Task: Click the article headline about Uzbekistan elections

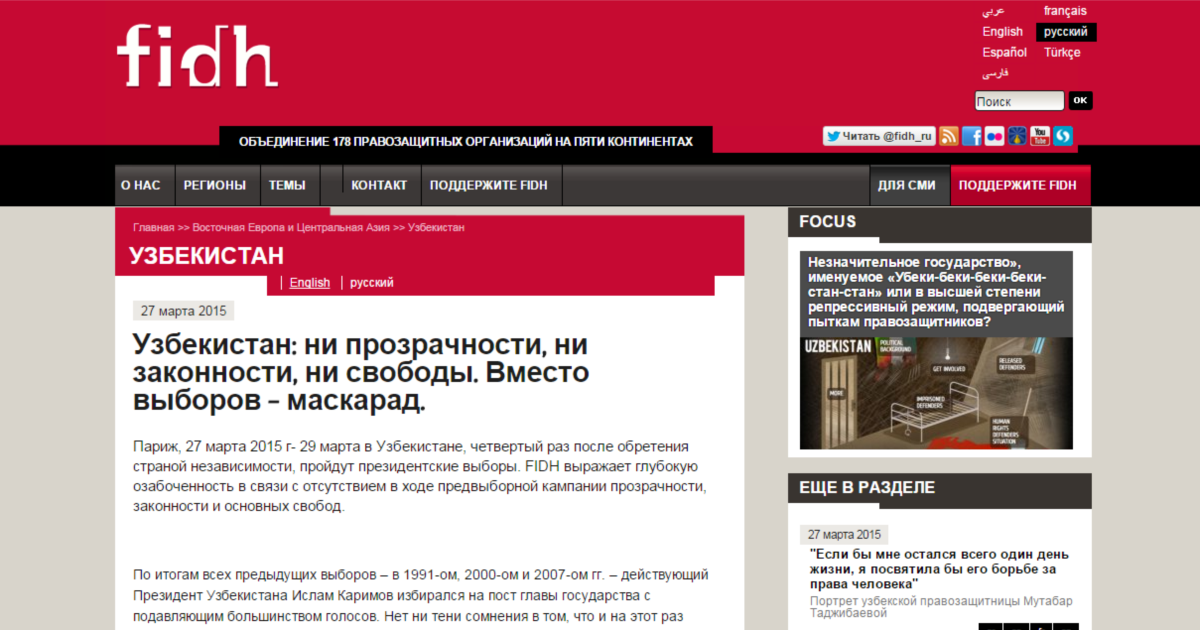Action: click(361, 373)
